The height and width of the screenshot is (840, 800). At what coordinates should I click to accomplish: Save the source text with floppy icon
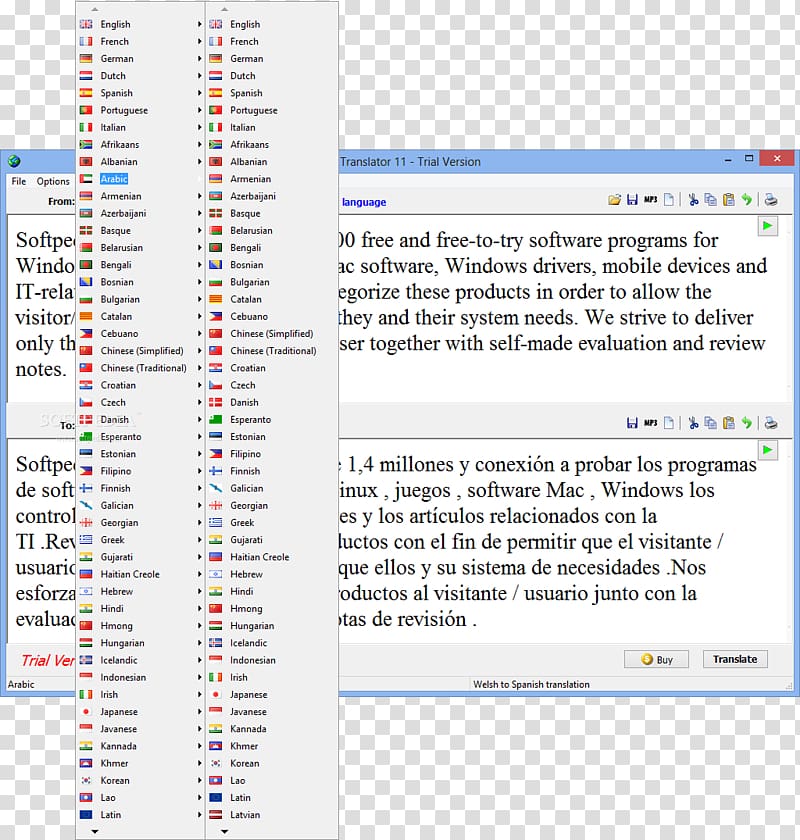click(632, 200)
